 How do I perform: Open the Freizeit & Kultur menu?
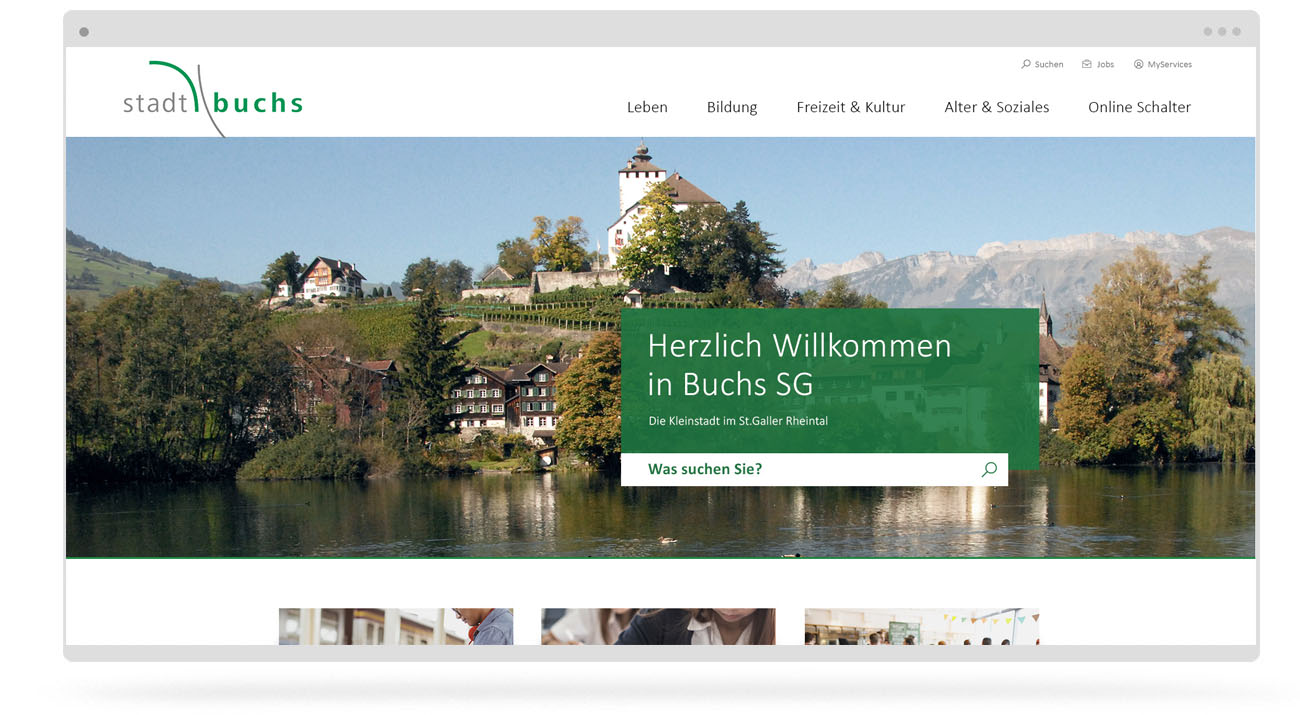pyautogui.click(x=850, y=107)
